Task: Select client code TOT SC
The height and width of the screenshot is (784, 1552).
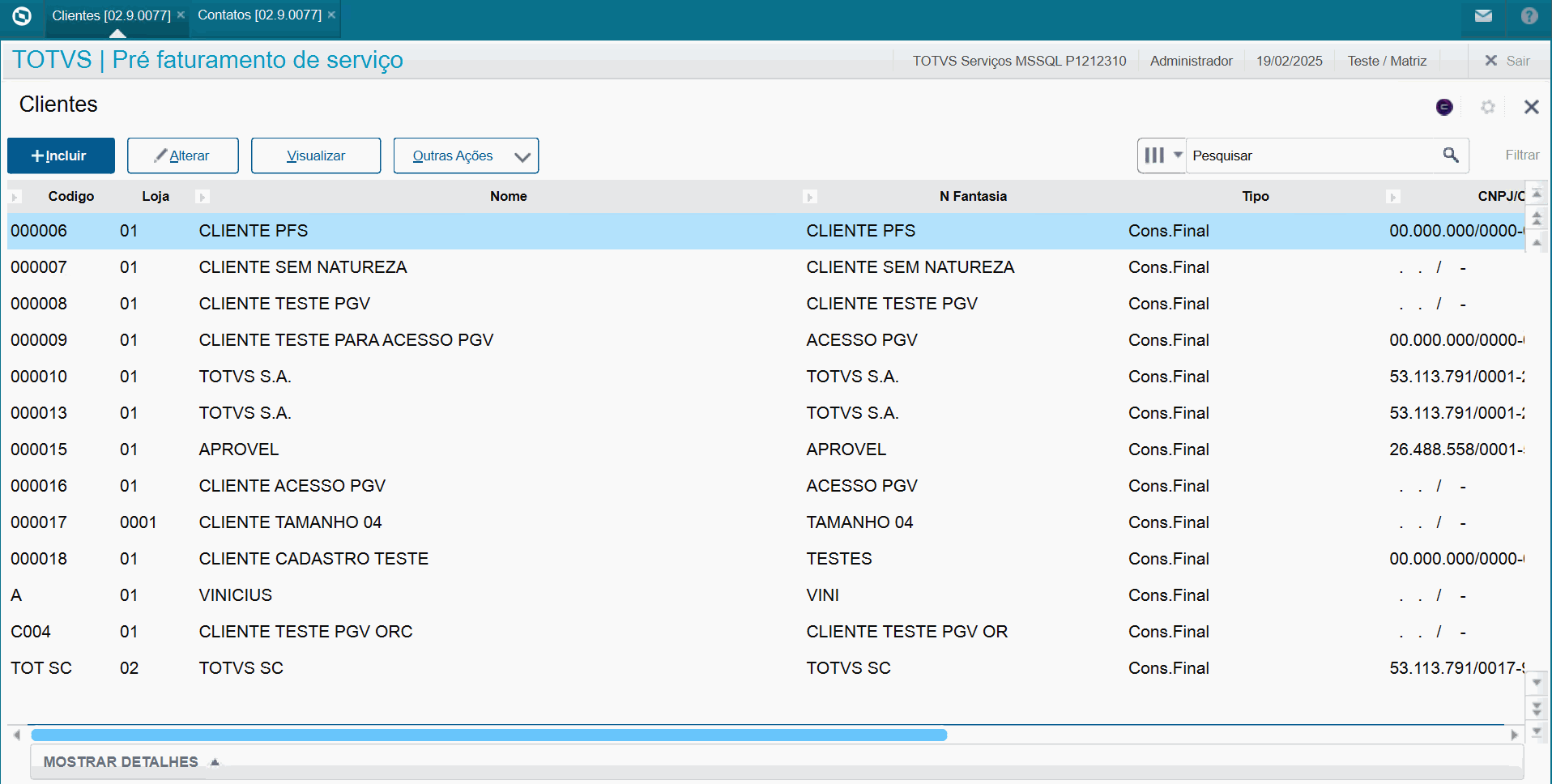Action: 41,668
